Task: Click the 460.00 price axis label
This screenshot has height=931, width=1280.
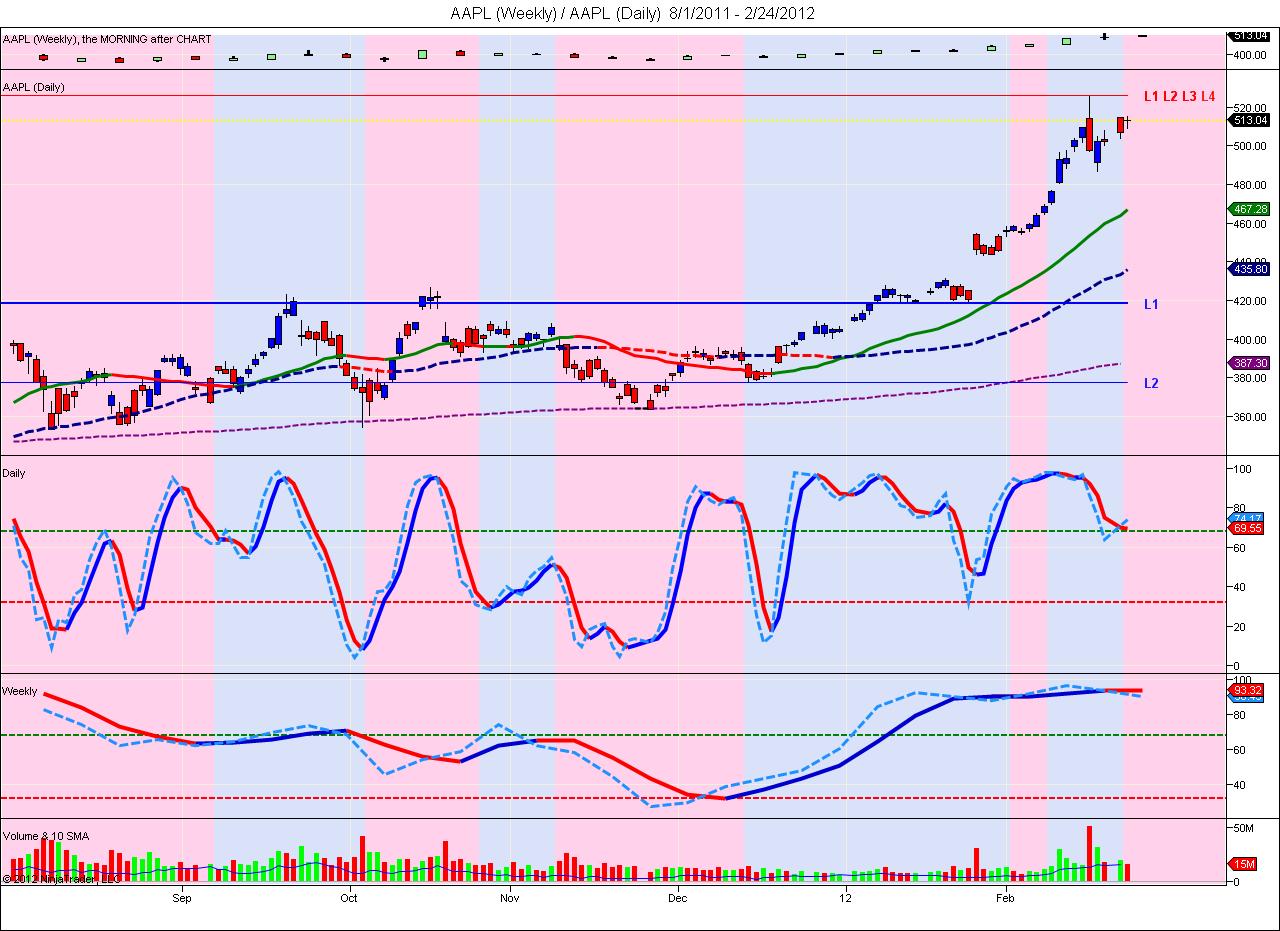Action: [x=1252, y=224]
